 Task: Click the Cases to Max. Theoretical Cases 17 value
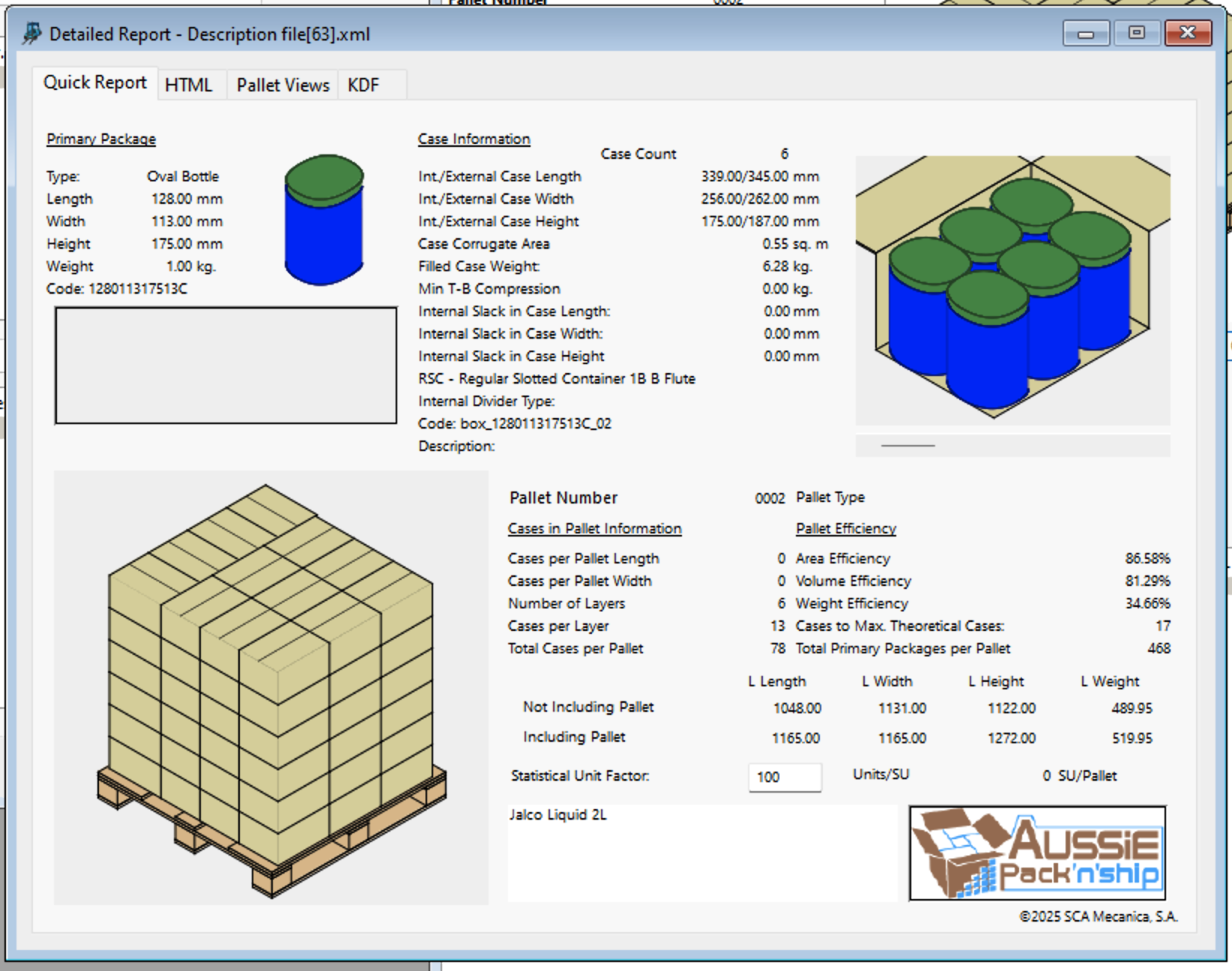1162,626
